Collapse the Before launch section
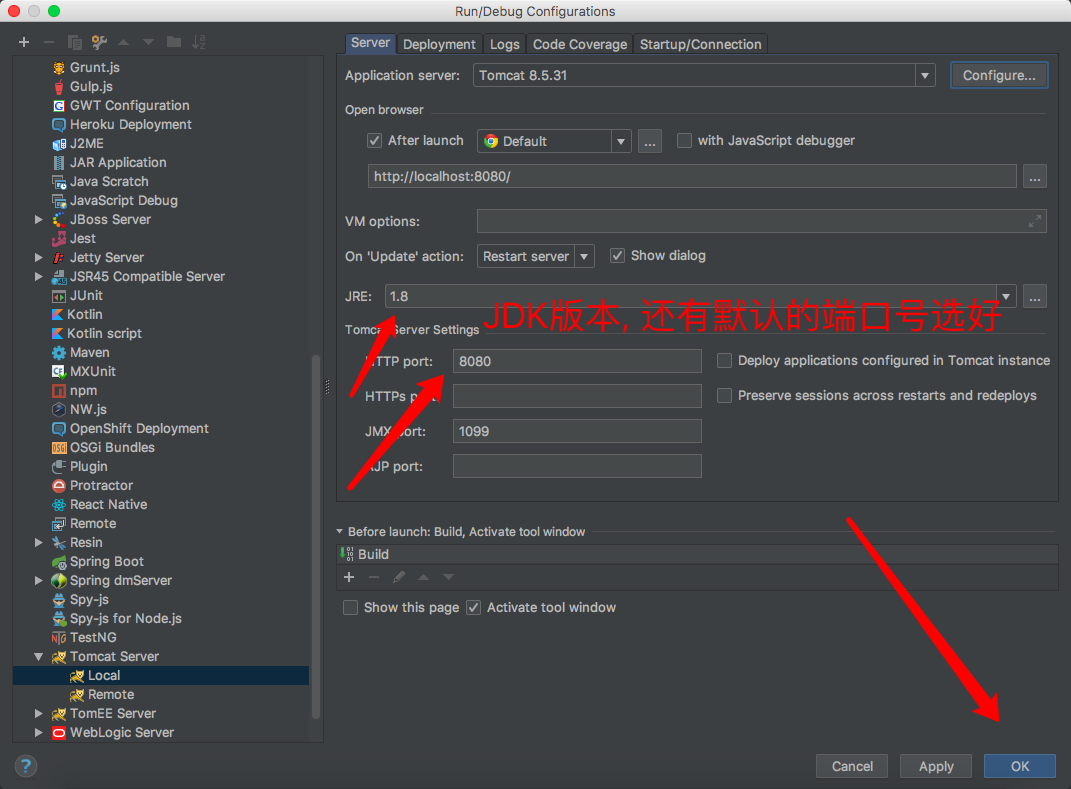This screenshot has width=1071, height=789. 339,531
